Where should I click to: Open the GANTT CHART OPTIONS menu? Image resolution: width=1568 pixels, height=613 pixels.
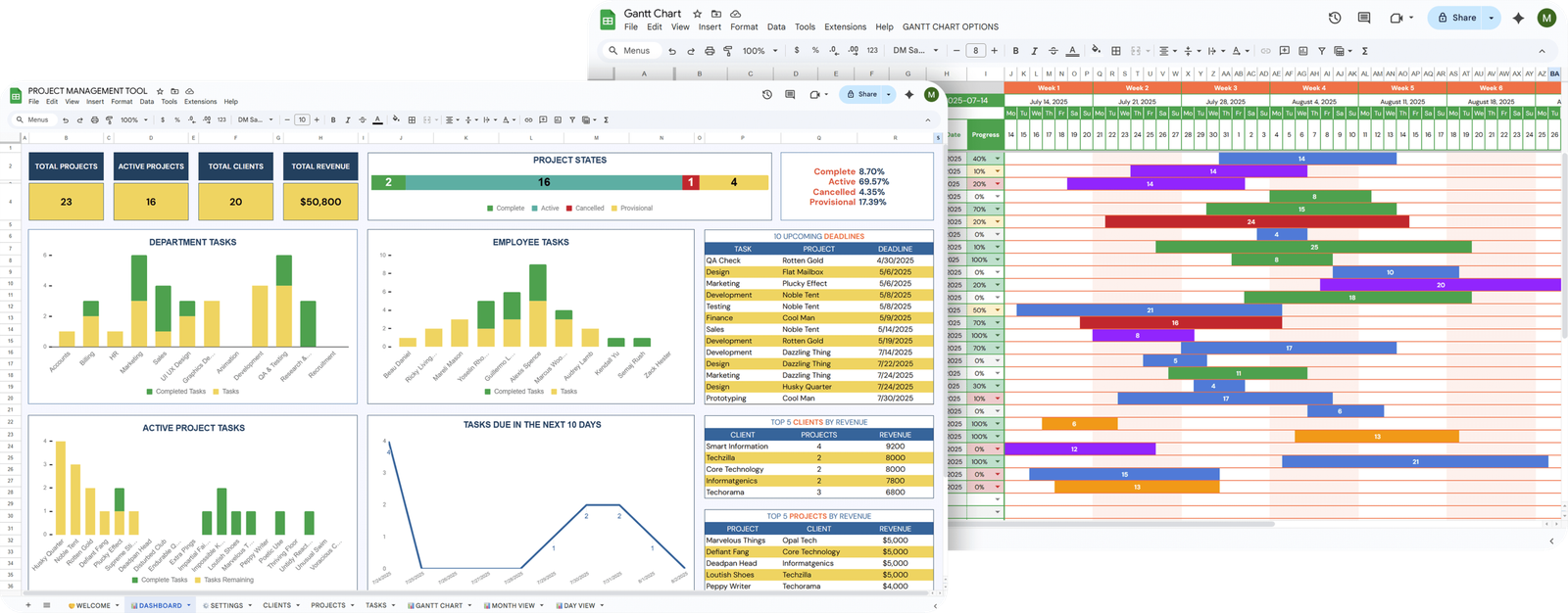click(x=950, y=27)
